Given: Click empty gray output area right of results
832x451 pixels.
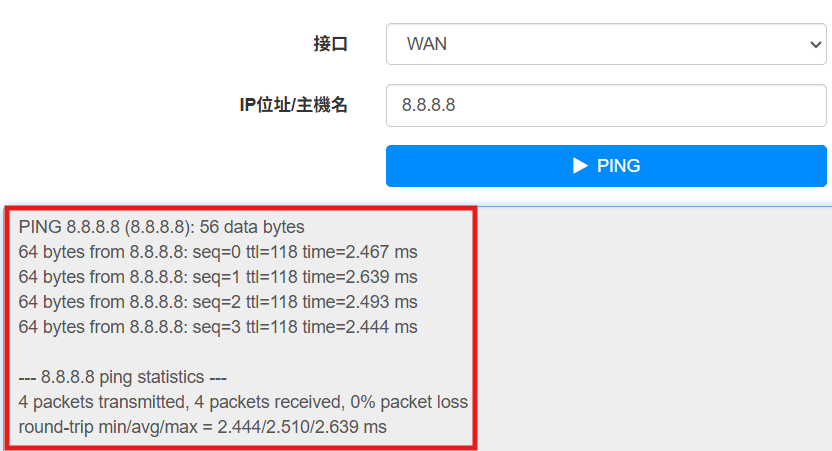Looking at the screenshot, I should coord(653,329).
